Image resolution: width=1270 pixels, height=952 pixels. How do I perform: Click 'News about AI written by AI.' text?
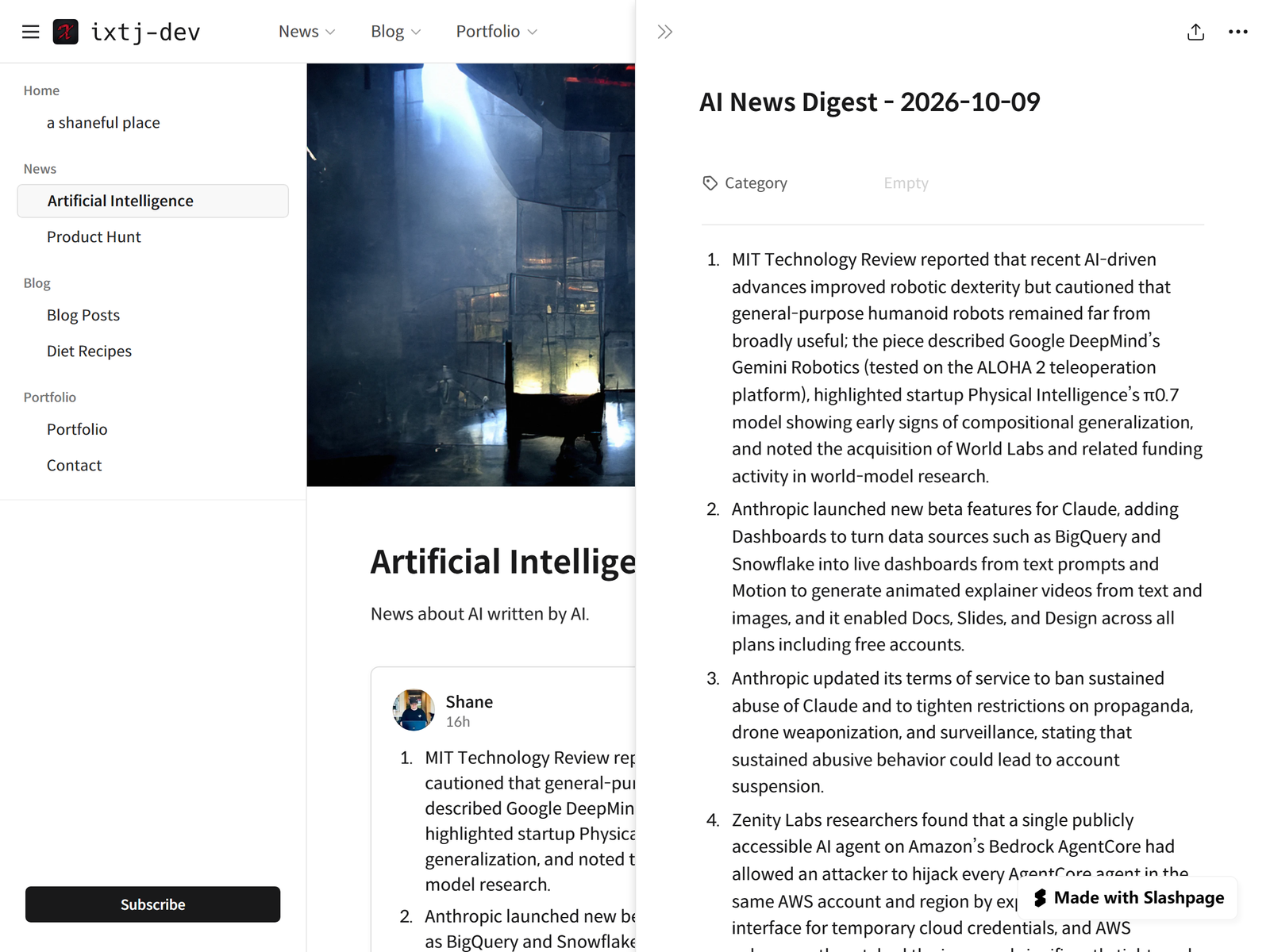(480, 614)
